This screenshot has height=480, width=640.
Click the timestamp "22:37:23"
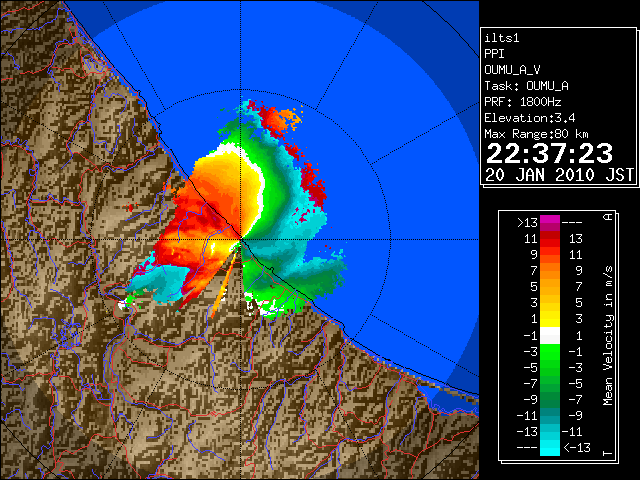click(549, 153)
